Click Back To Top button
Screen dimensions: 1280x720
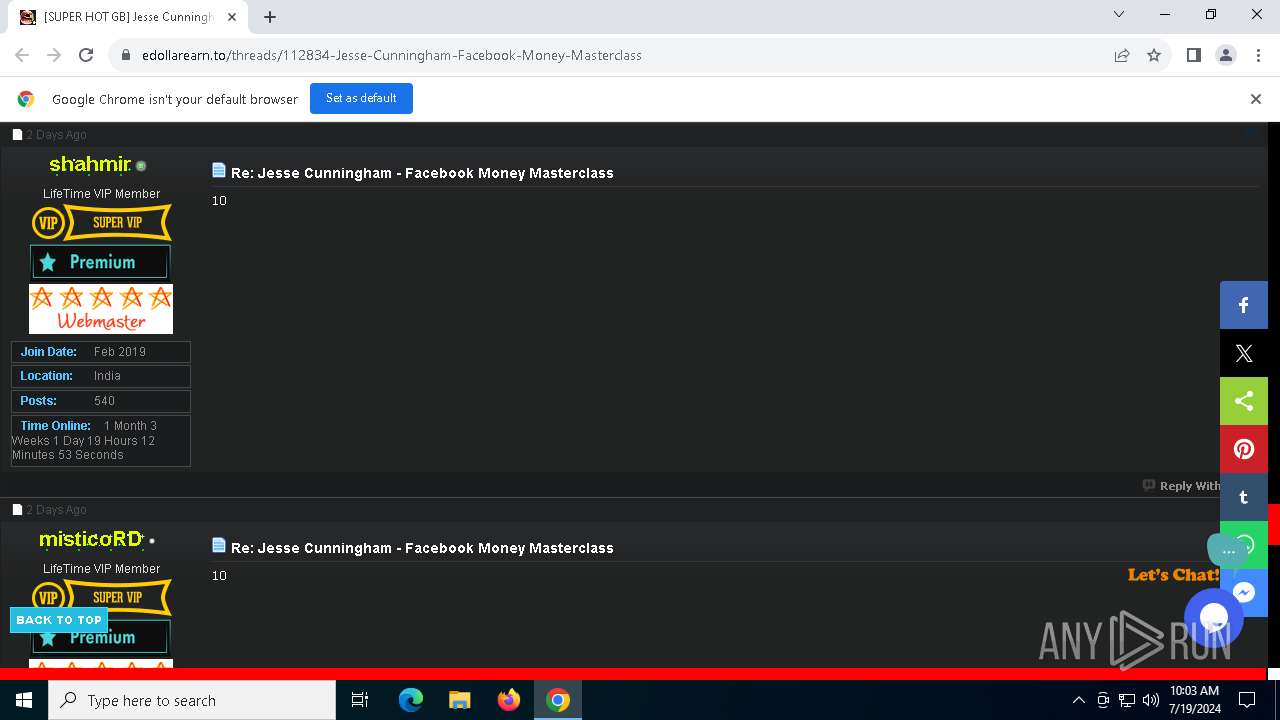[59, 620]
